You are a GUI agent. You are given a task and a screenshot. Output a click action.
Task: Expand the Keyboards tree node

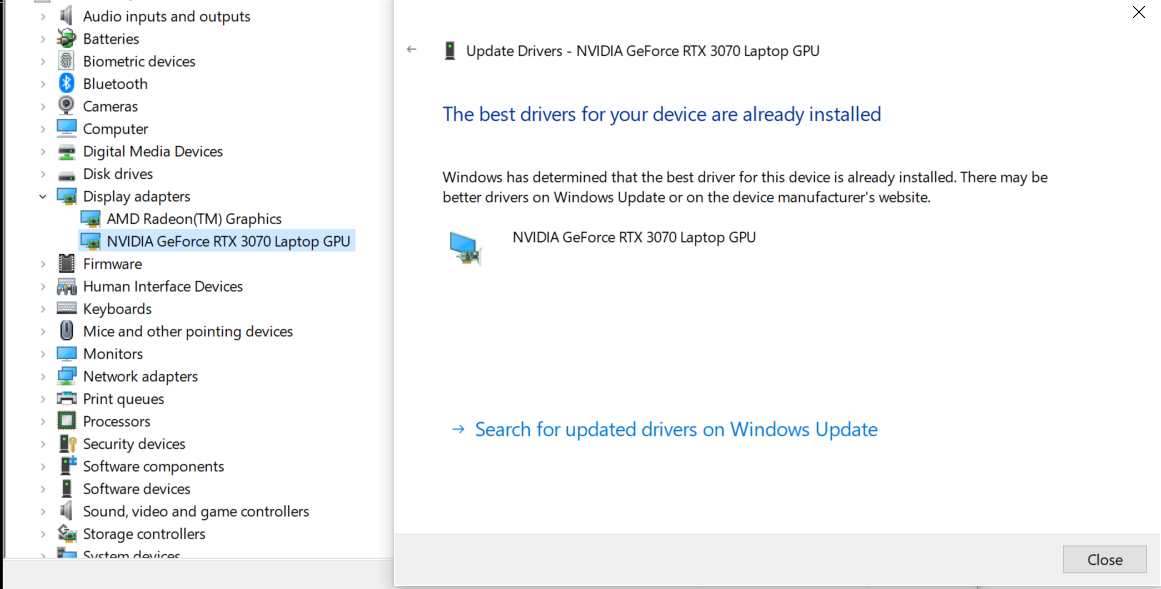43,309
